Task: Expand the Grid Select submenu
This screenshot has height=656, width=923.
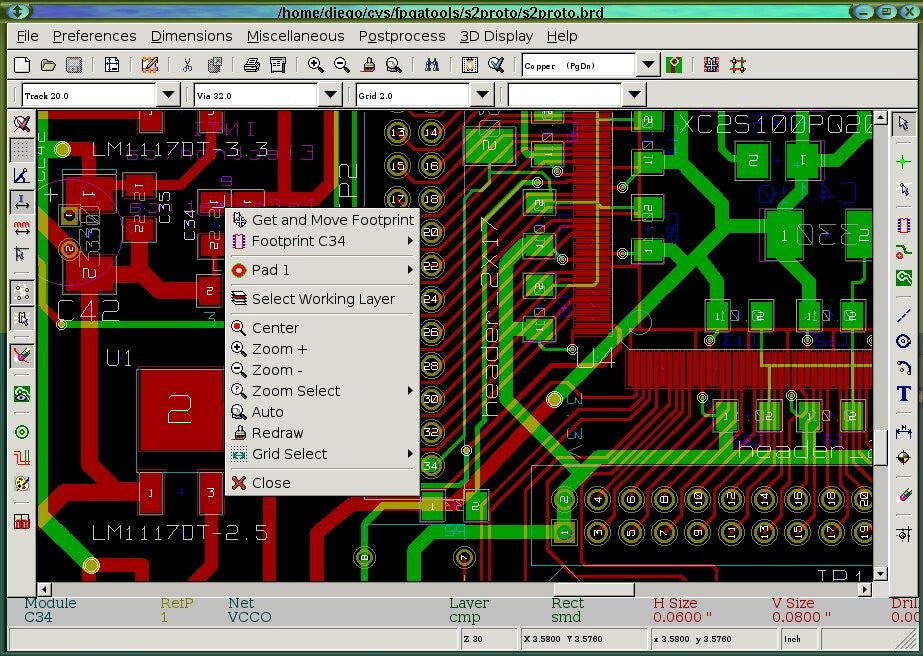Action: [x=323, y=454]
